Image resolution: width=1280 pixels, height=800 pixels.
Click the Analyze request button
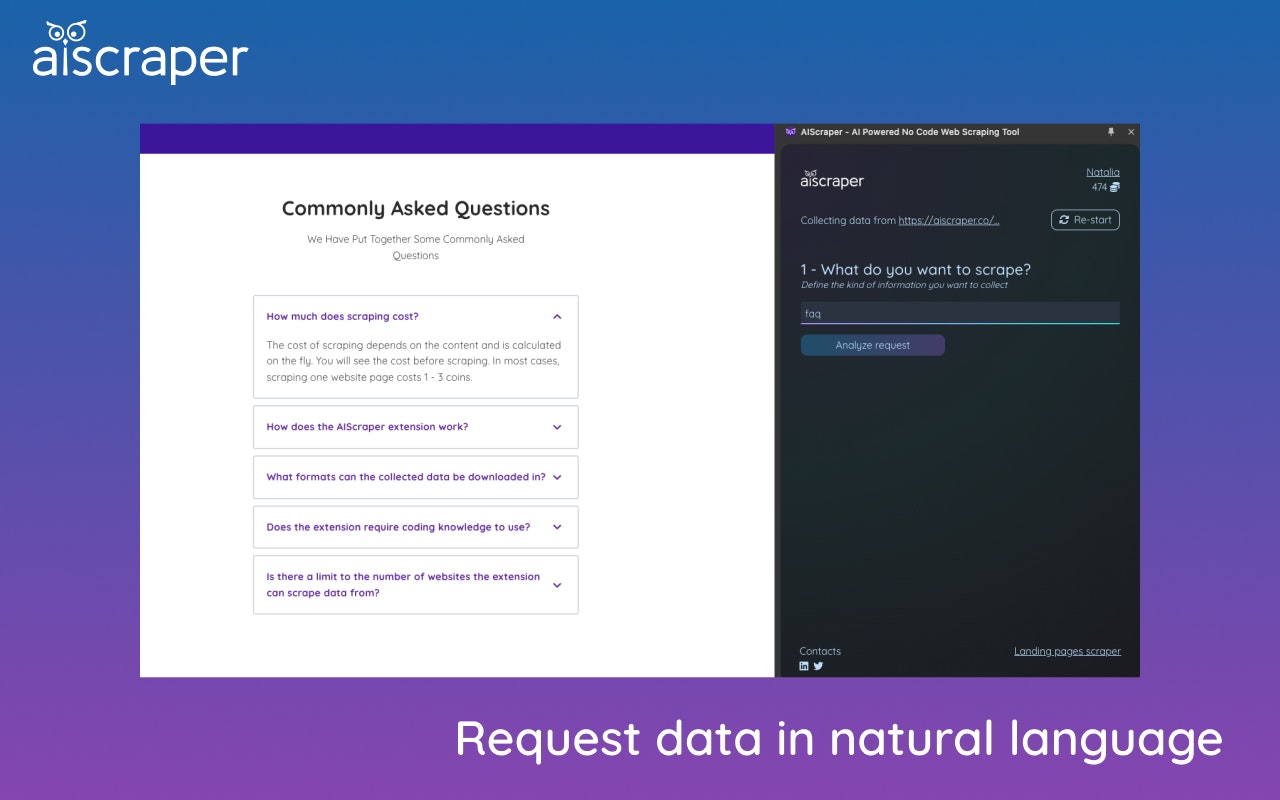(872, 345)
